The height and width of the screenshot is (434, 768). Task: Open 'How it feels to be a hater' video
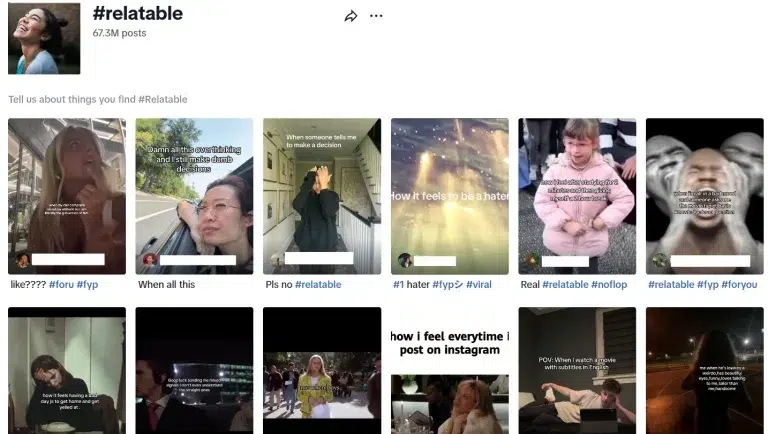pyautogui.click(x=450, y=196)
